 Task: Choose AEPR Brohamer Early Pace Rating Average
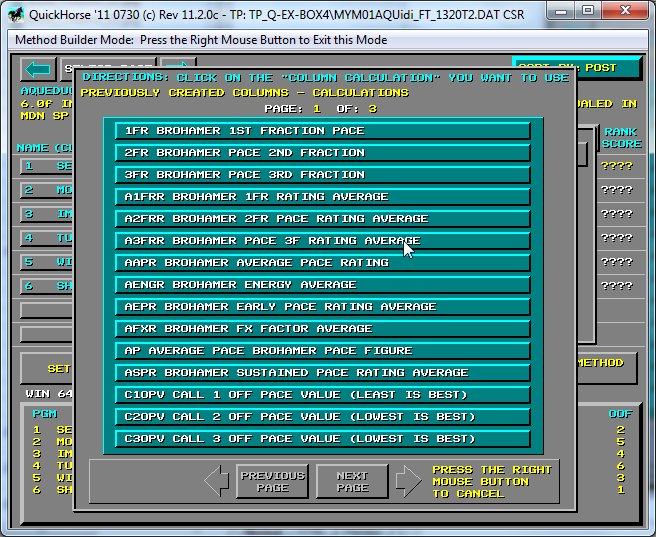(322, 307)
